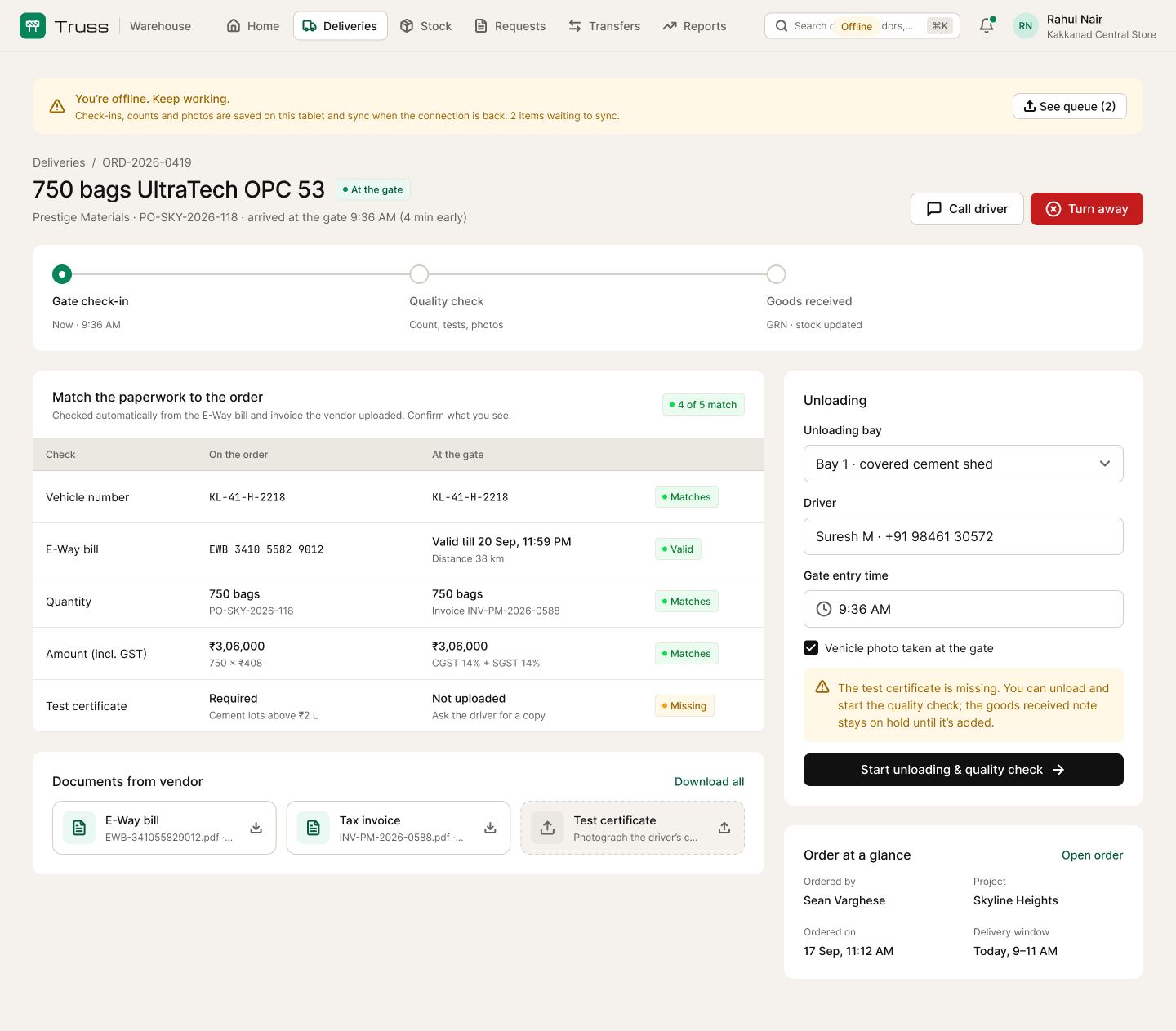Viewport: 1176px width, 1031px height.
Task: Click the missing certificate warning icon
Action: click(822, 687)
